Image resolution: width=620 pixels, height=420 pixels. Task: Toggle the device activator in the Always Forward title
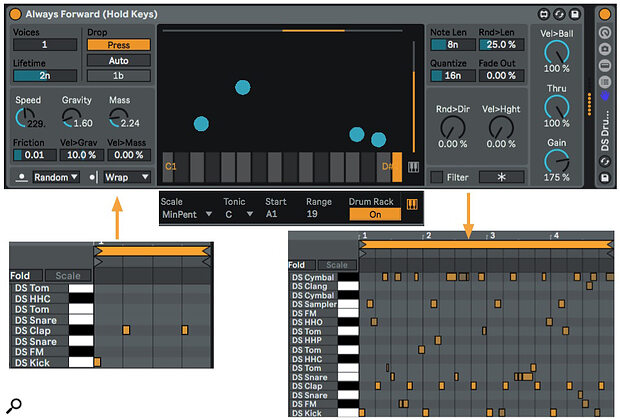pos(15,14)
